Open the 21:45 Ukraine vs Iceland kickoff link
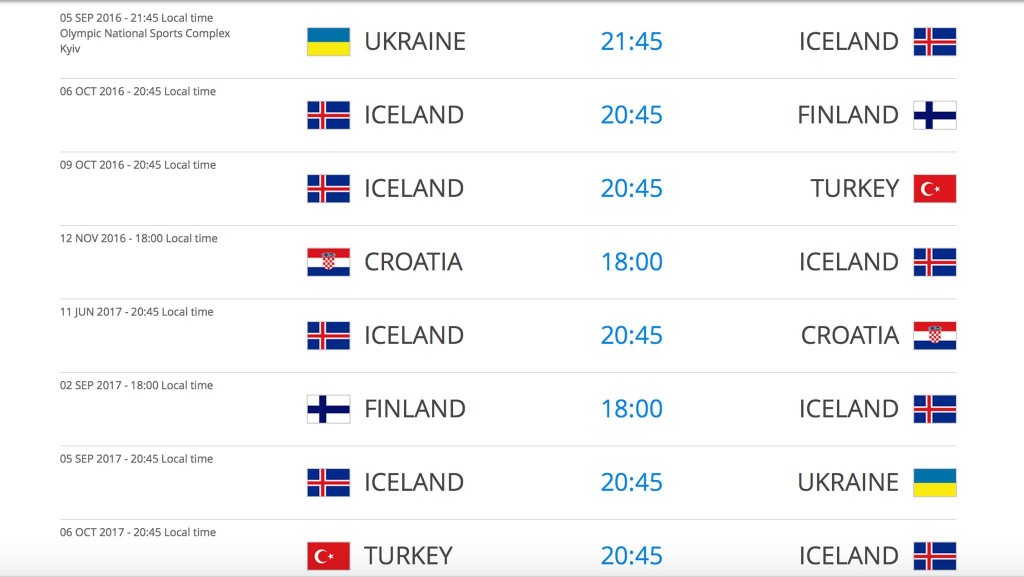 click(x=631, y=41)
